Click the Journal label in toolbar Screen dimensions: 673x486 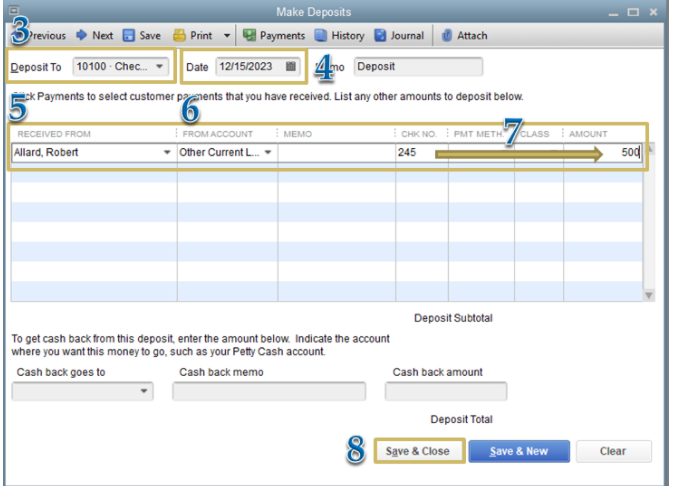407,36
